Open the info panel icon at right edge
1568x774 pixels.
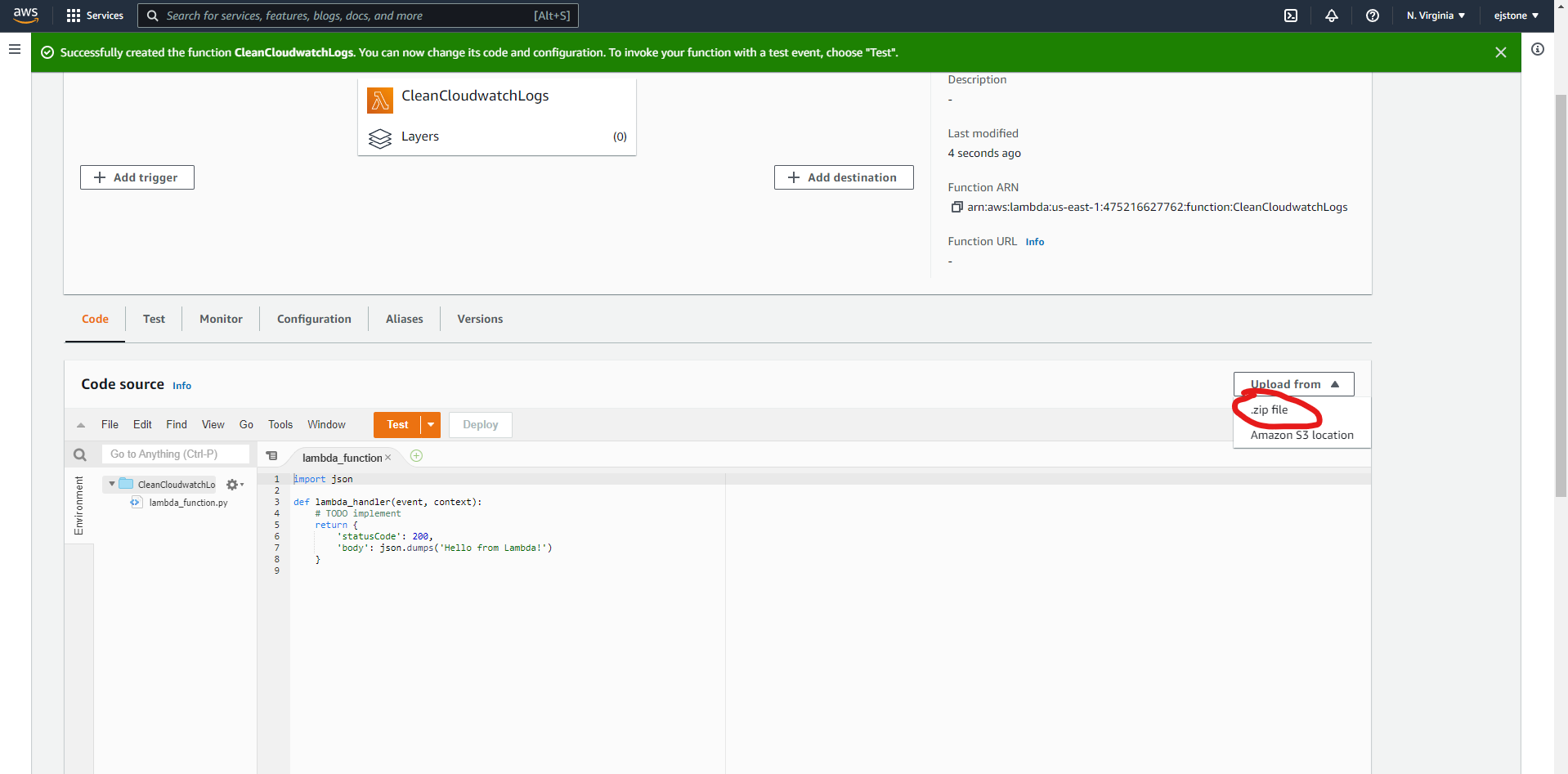1538,50
